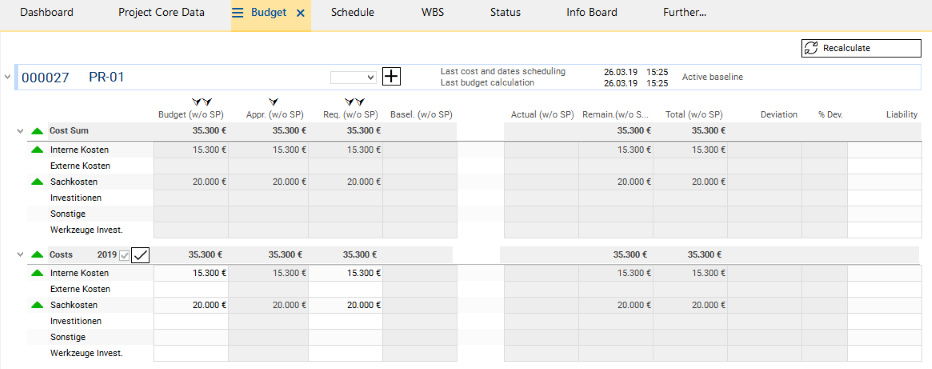Image resolution: width=932 pixels, height=369 pixels.
Task: Click the Remain.(w/o S... column header
Action: tap(615, 115)
